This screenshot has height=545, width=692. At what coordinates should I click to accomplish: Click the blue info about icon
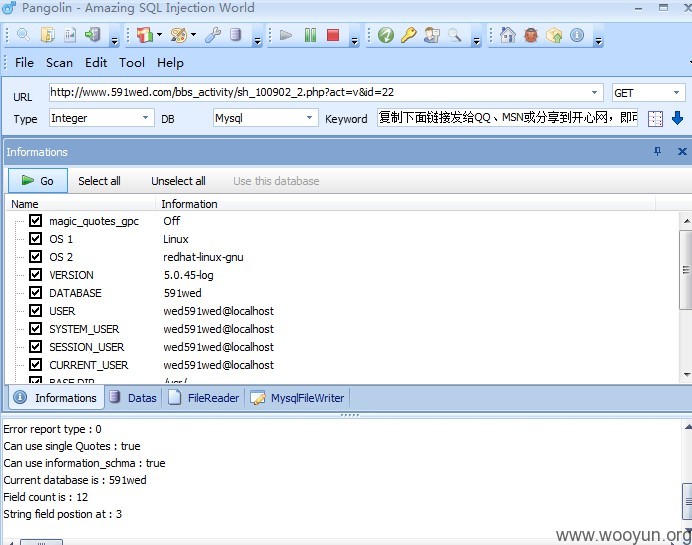[577, 35]
